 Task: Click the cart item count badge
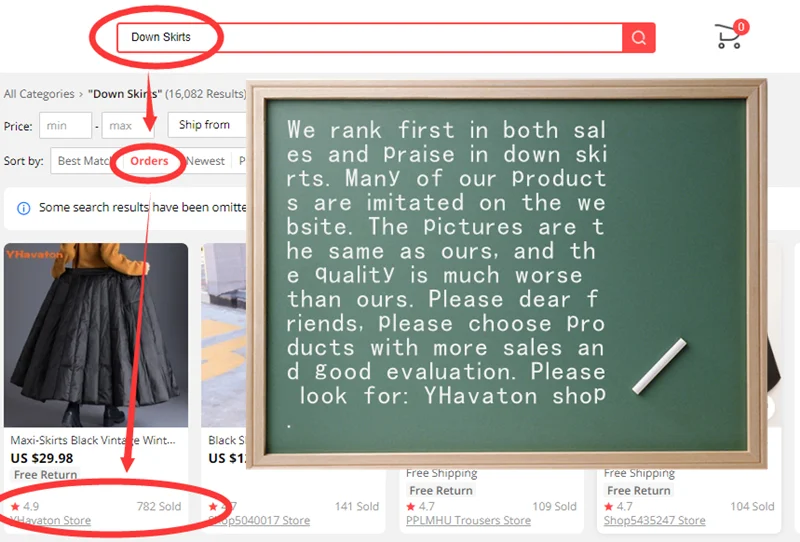741,27
